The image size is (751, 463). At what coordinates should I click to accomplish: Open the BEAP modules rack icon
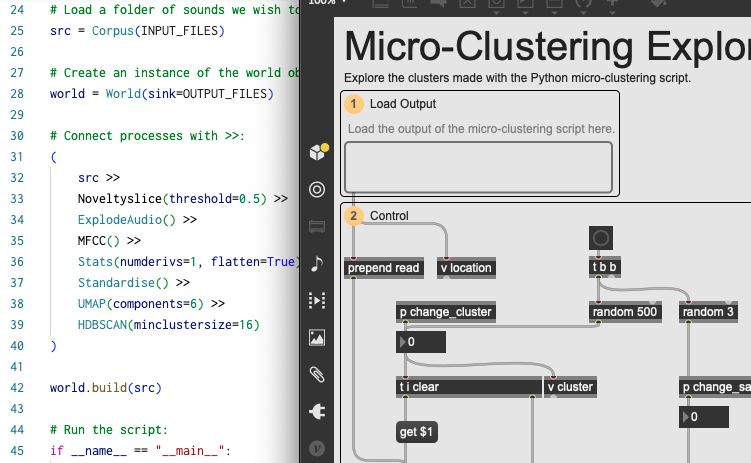(x=317, y=226)
